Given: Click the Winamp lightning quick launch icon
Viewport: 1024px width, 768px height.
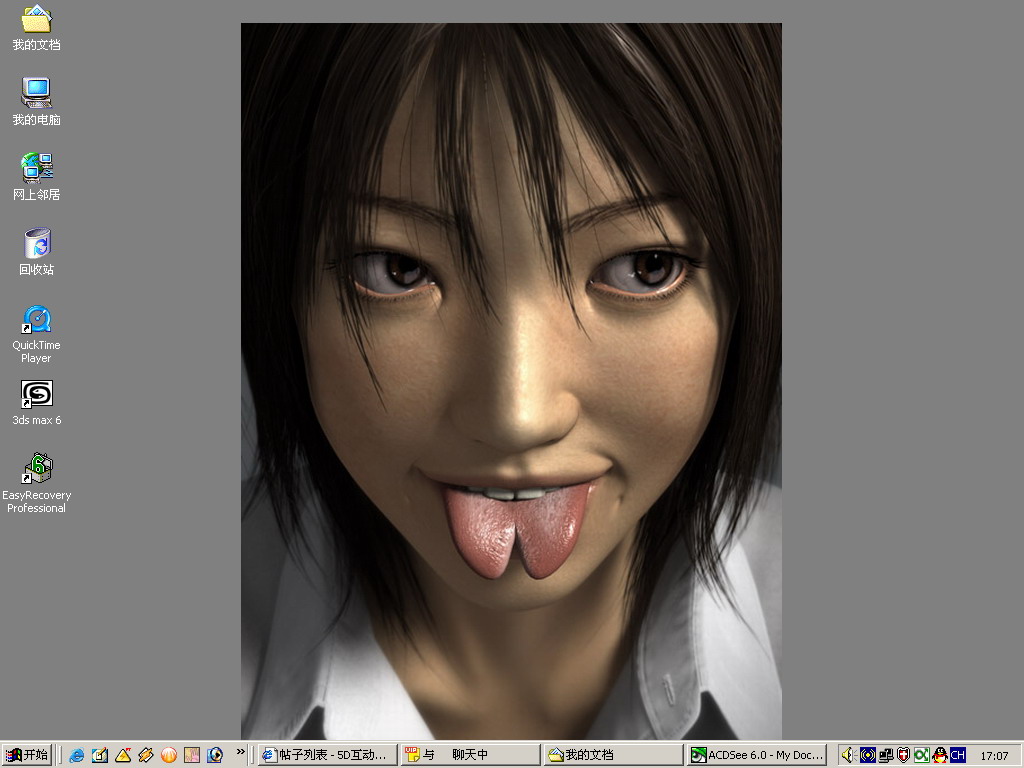Looking at the screenshot, I should 146,755.
